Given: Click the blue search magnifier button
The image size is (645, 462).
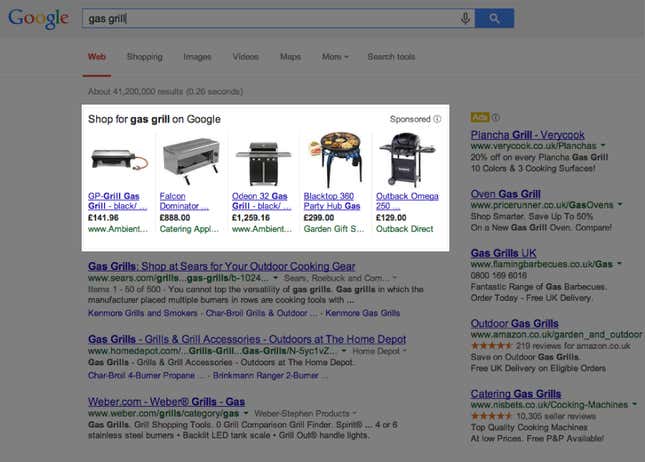Looking at the screenshot, I should click(x=494, y=19).
